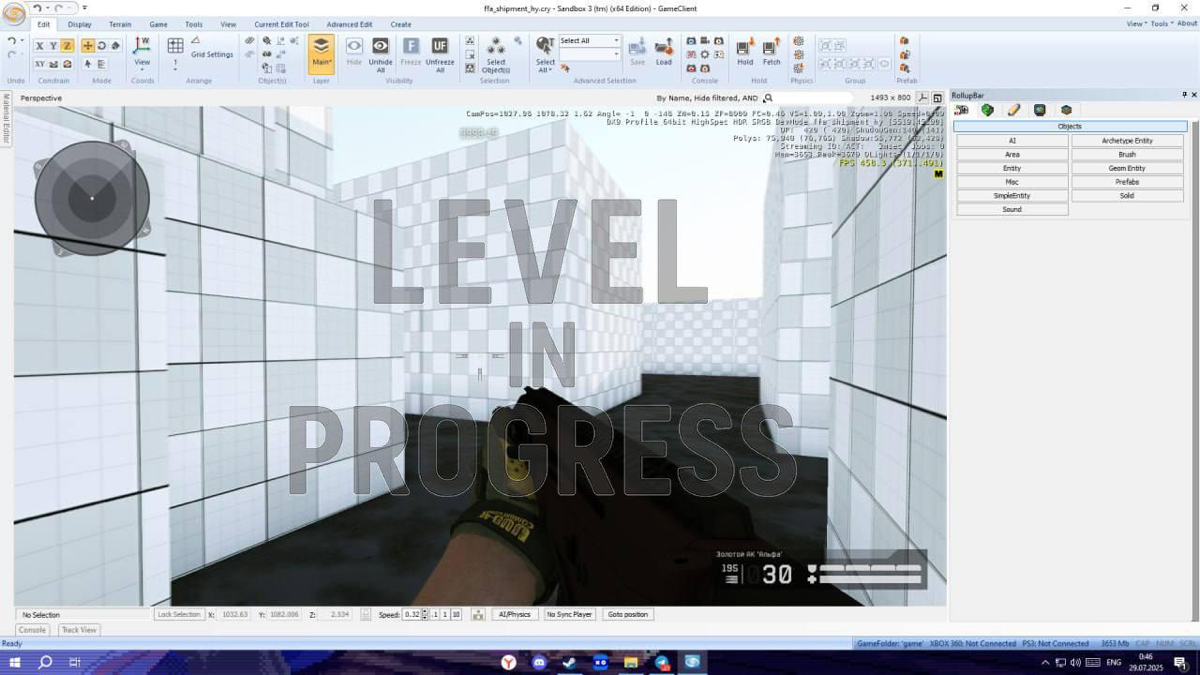Click the AI object button
Screen dimensions: 1200x675
click(x=1012, y=141)
